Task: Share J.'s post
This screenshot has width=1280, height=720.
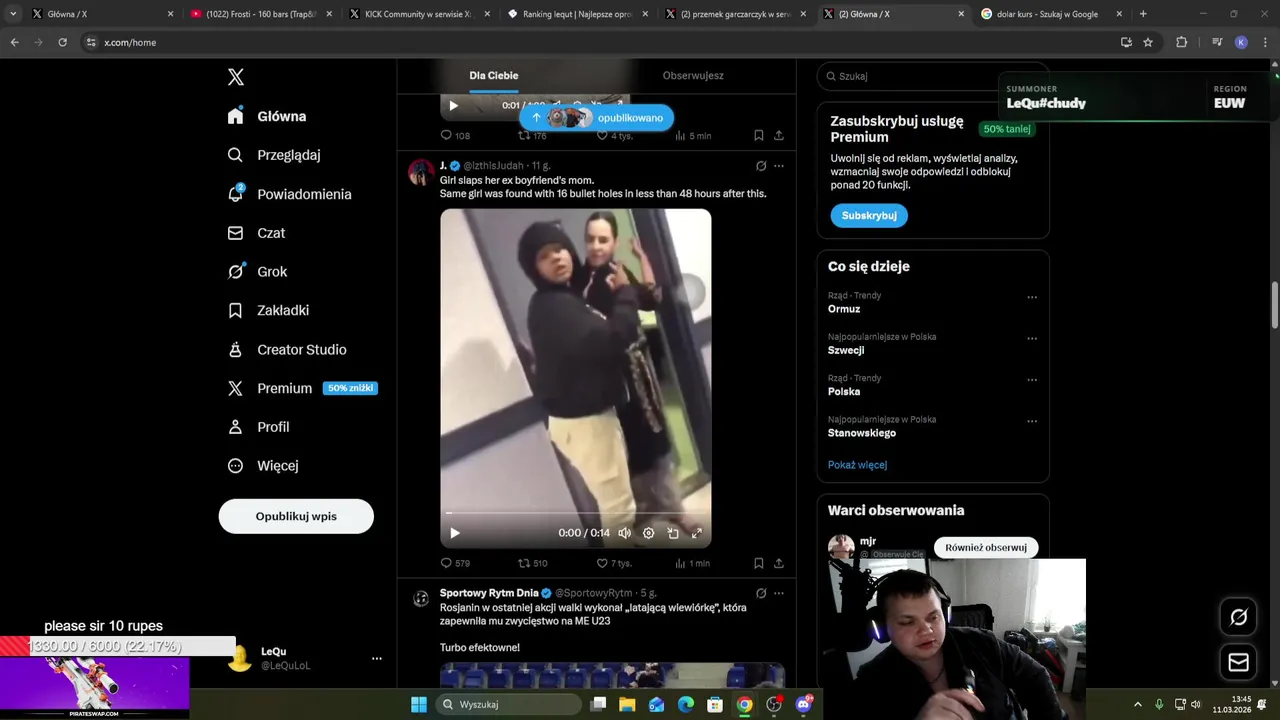Action: click(x=779, y=563)
